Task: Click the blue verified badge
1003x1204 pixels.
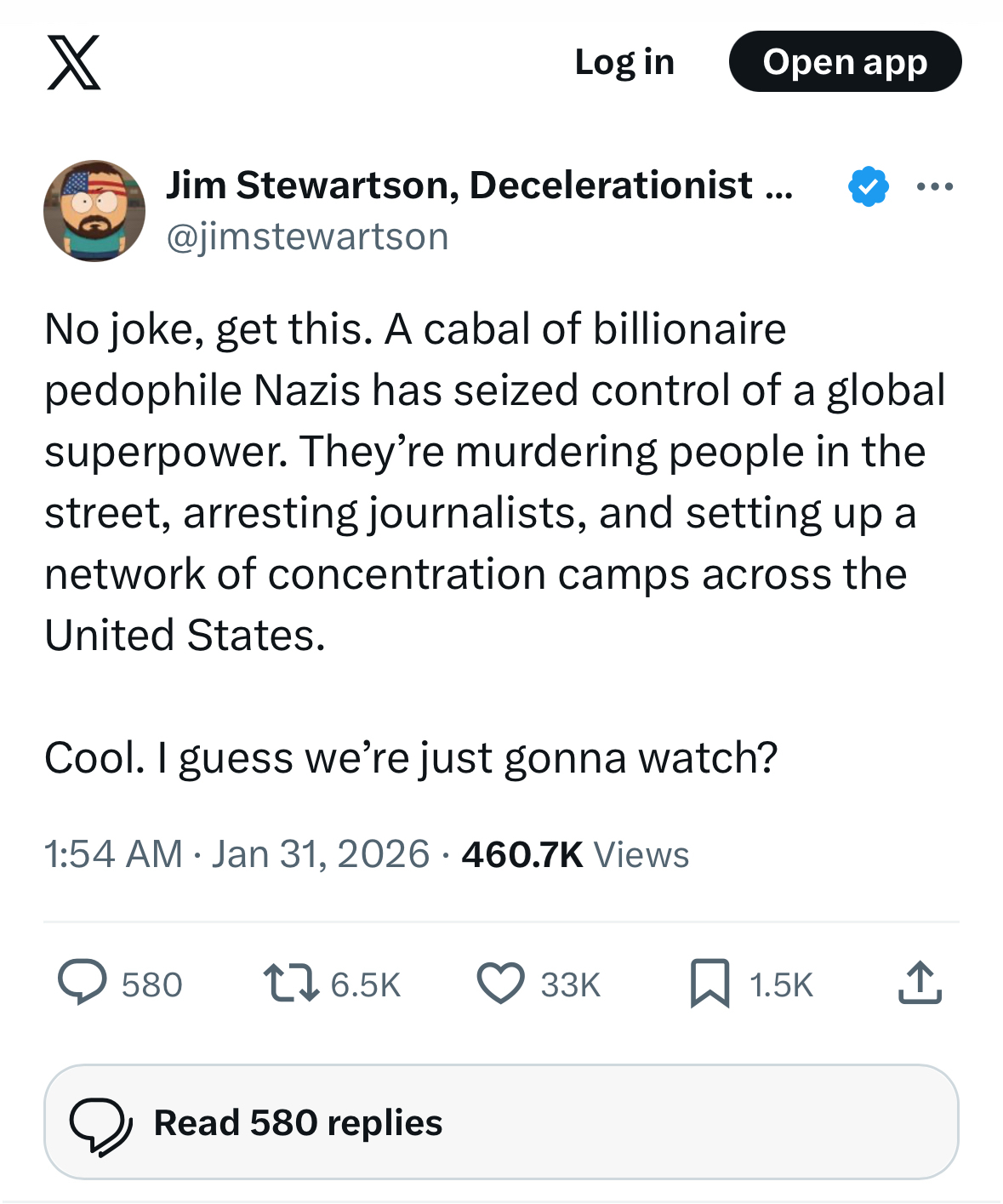Action: [x=868, y=186]
